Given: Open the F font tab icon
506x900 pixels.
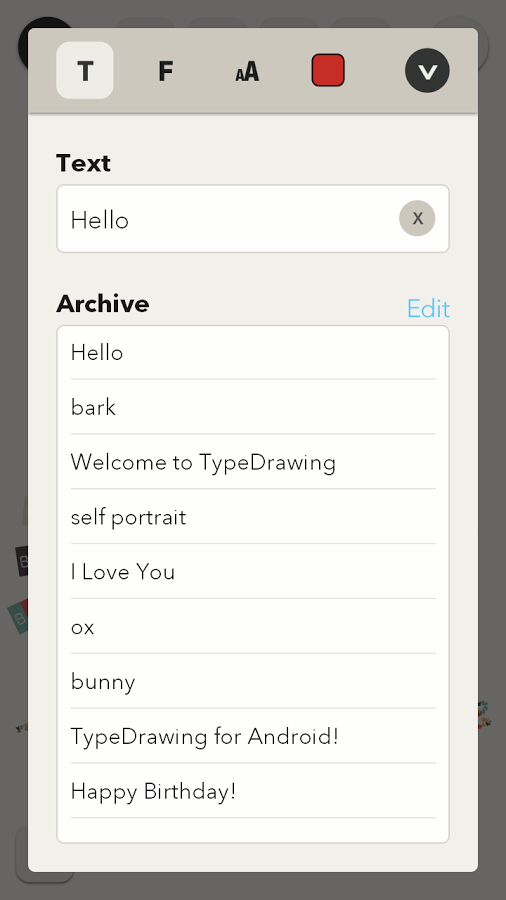Looking at the screenshot, I should tap(165, 71).
